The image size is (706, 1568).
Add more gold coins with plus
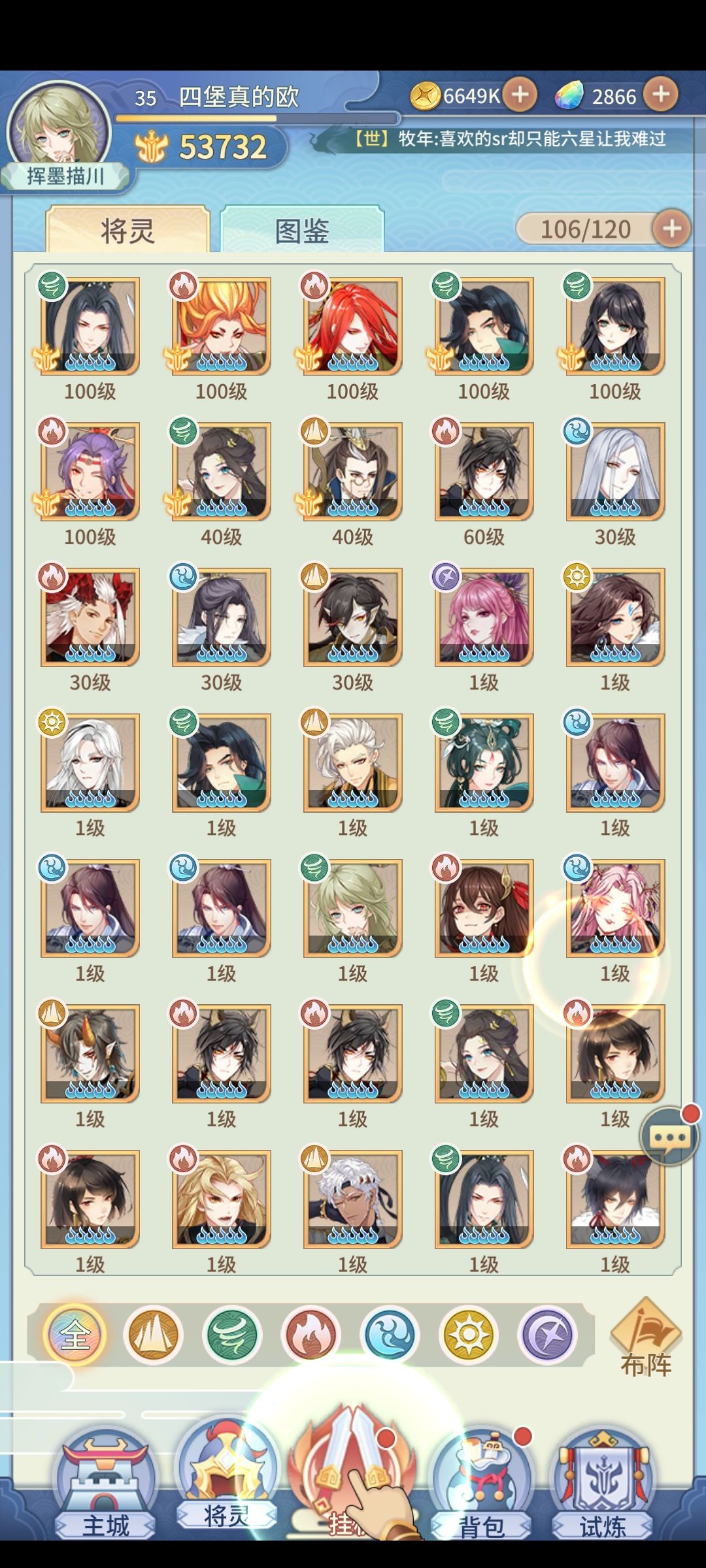tap(520, 95)
